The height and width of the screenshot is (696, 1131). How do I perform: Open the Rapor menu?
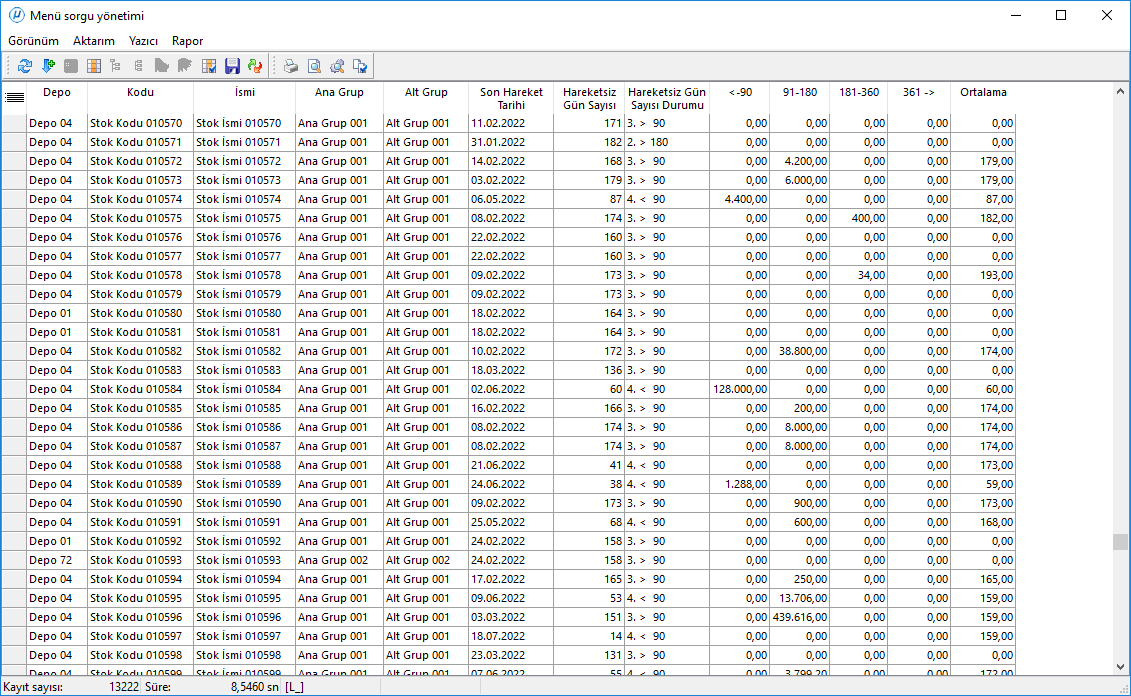click(187, 41)
